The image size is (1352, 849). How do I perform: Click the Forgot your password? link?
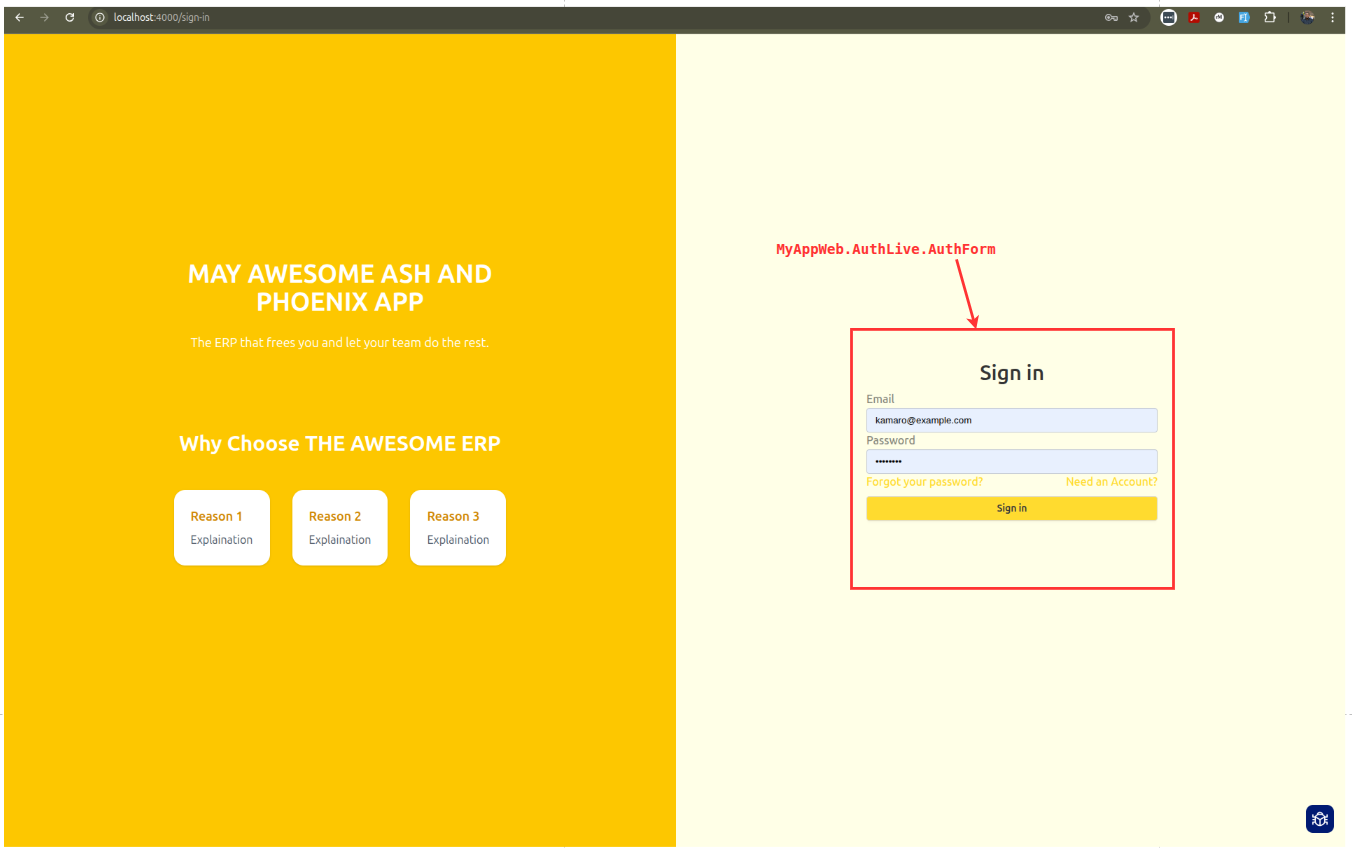(x=924, y=482)
